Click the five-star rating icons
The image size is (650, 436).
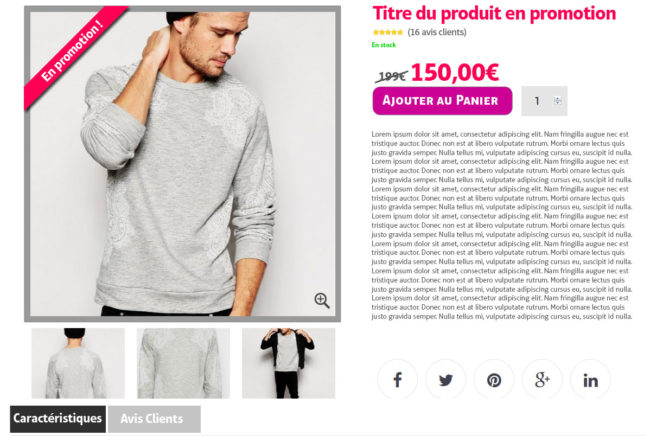coord(388,32)
